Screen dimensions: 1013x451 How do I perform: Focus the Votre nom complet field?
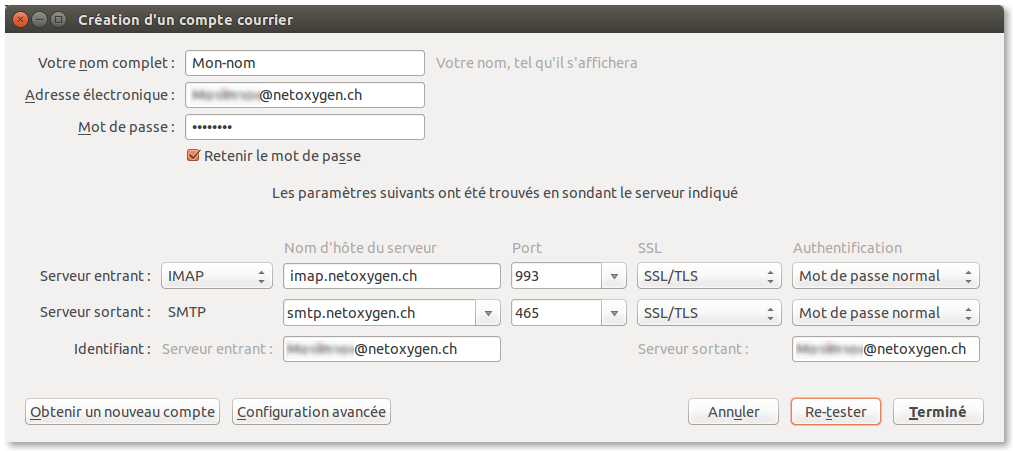305,62
